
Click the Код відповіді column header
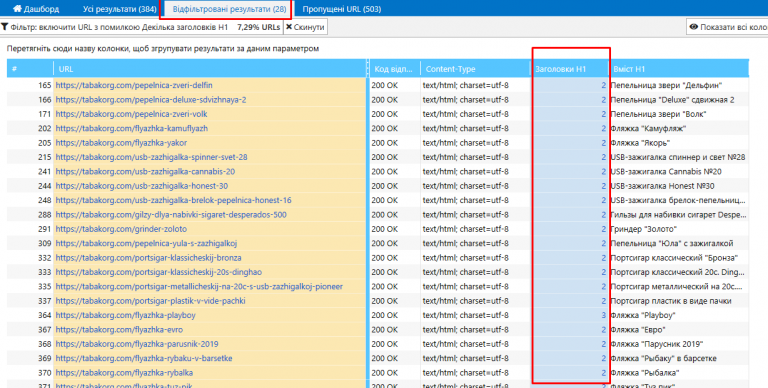pos(394,69)
